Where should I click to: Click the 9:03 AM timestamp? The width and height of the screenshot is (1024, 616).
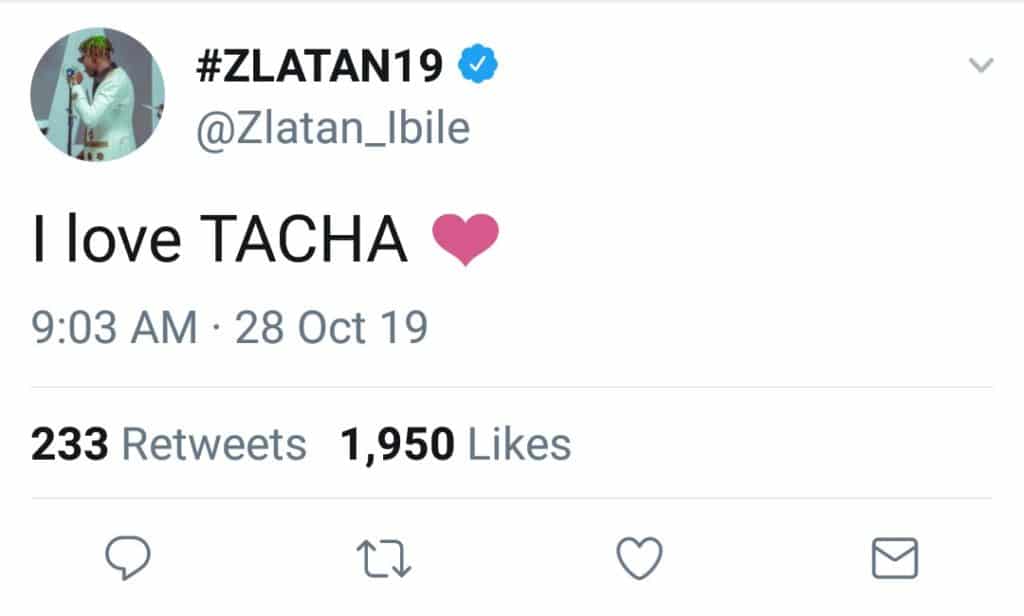click(114, 329)
